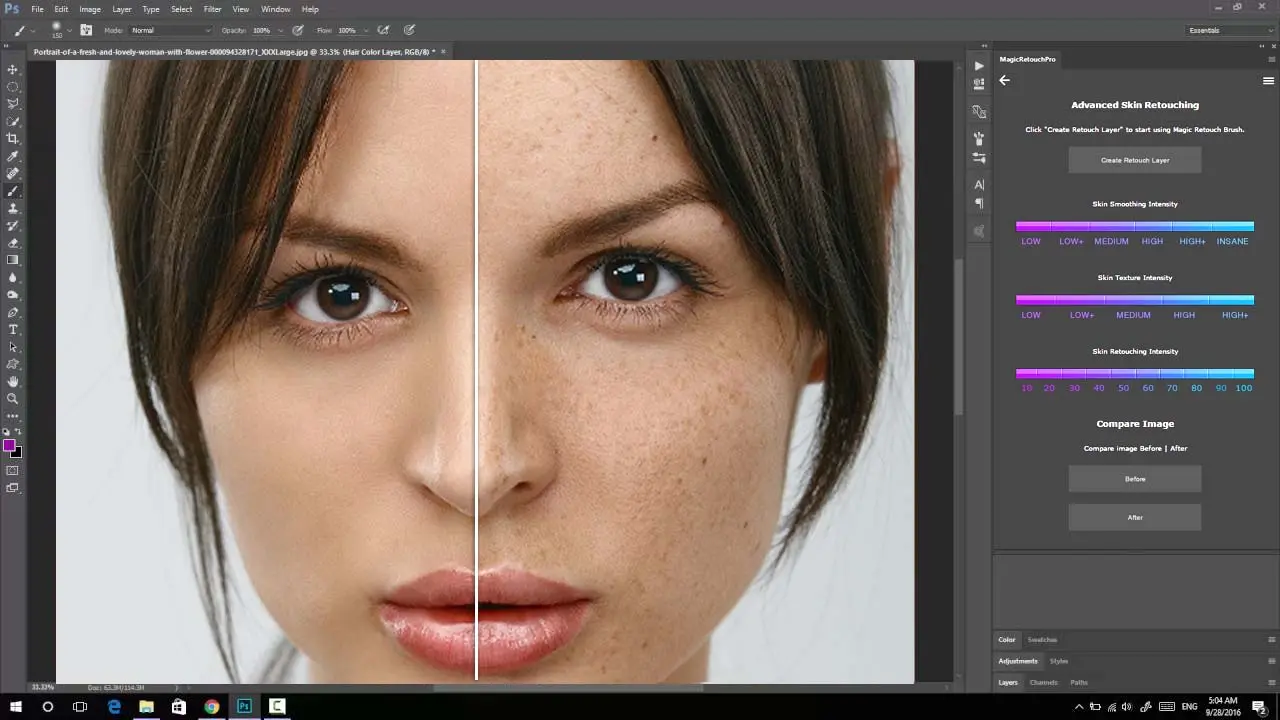Screen dimensions: 1280x720
Task: Open the Image menu
Action: (90, 9)
